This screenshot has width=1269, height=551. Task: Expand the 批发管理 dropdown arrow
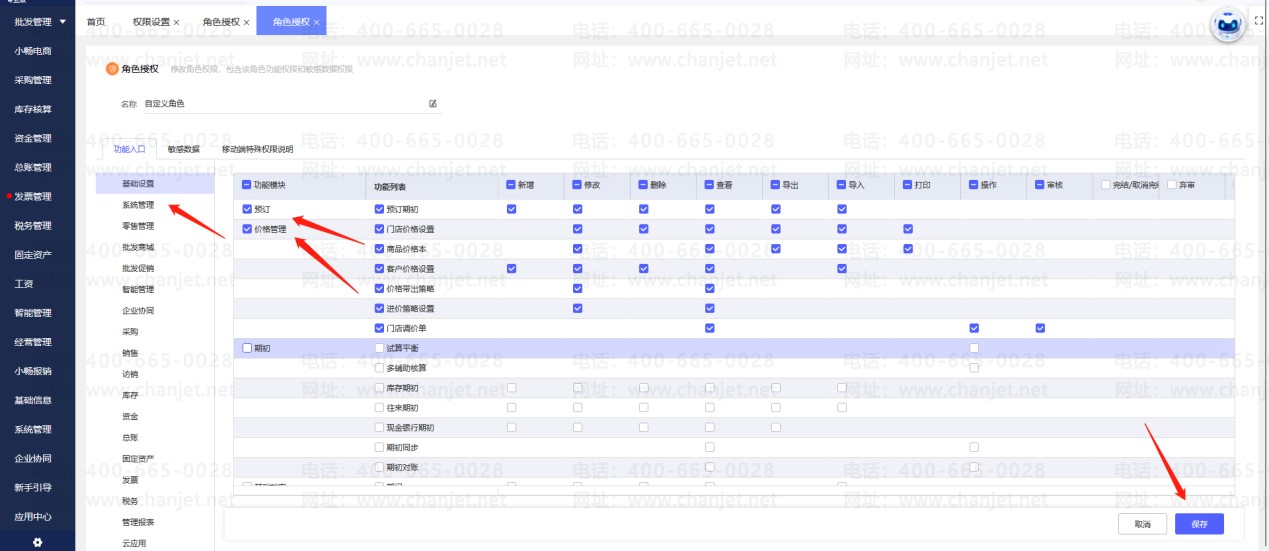[x=64, y=21]
